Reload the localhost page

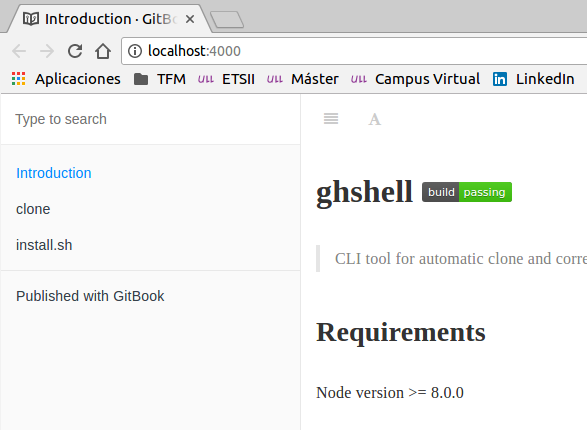pos(75,51)
